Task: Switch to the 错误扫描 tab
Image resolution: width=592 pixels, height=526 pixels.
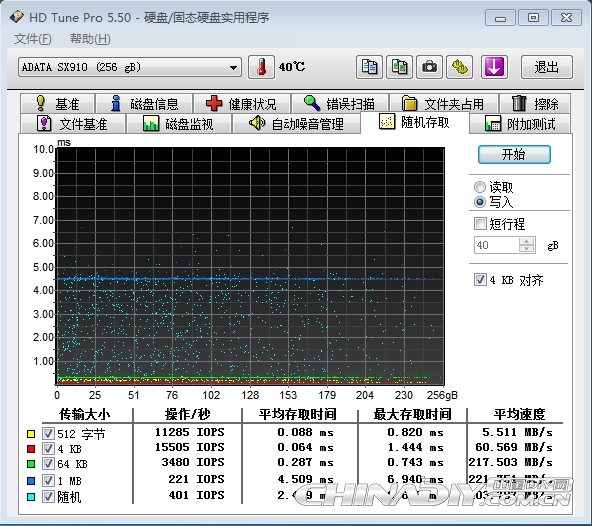Action: 340,103
